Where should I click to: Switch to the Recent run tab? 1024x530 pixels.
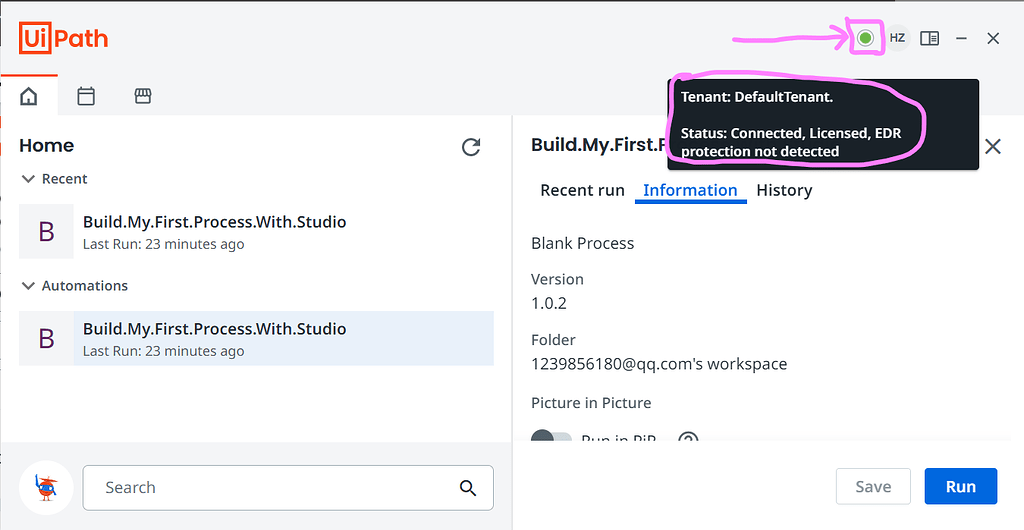tap(582, 190)
